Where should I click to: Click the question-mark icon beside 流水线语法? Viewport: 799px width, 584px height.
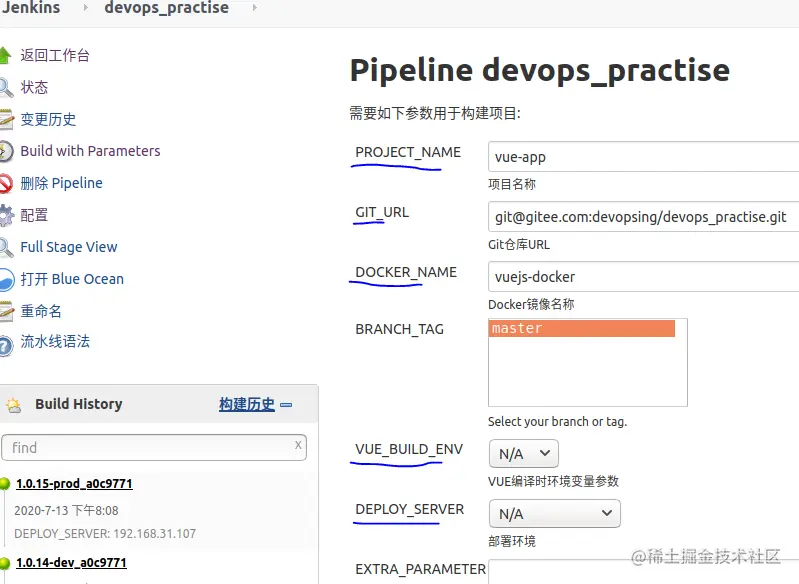[6, 345]
